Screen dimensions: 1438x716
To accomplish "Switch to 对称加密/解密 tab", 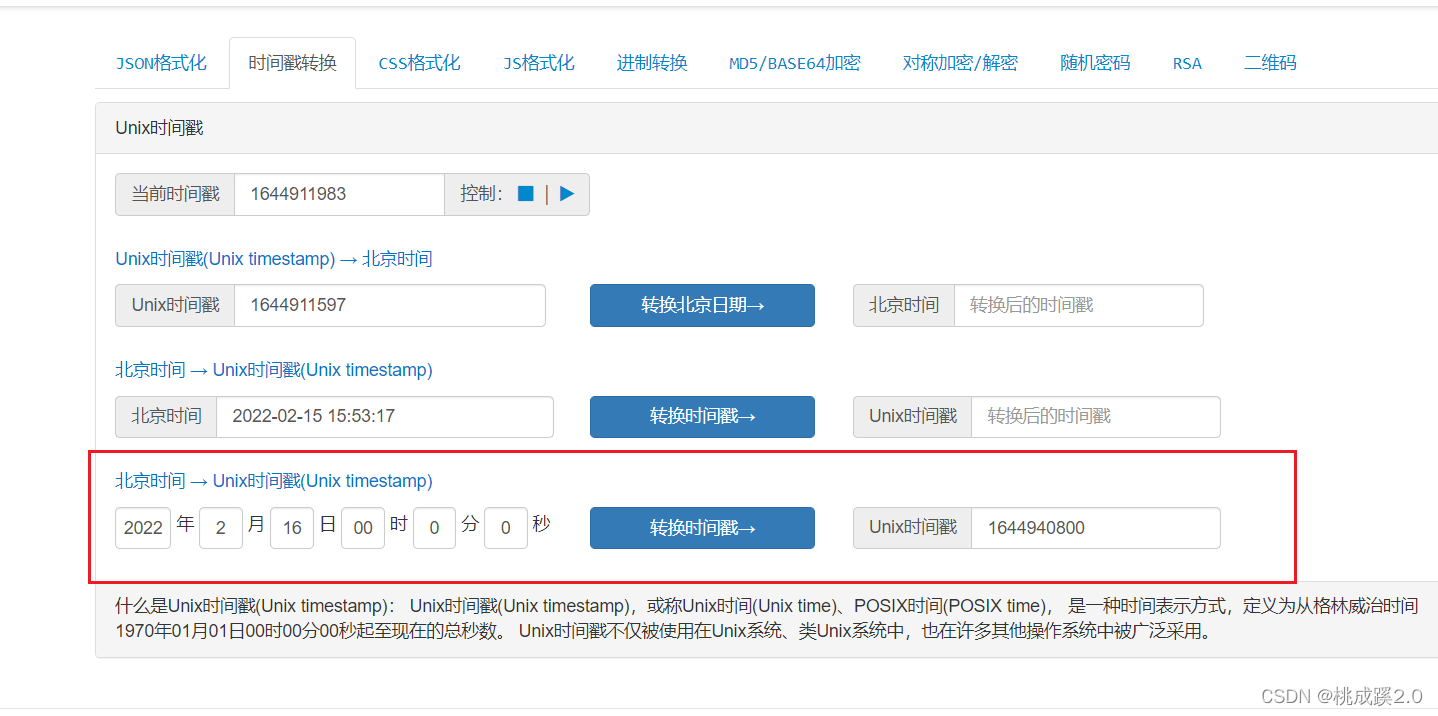I will [960, 63].
